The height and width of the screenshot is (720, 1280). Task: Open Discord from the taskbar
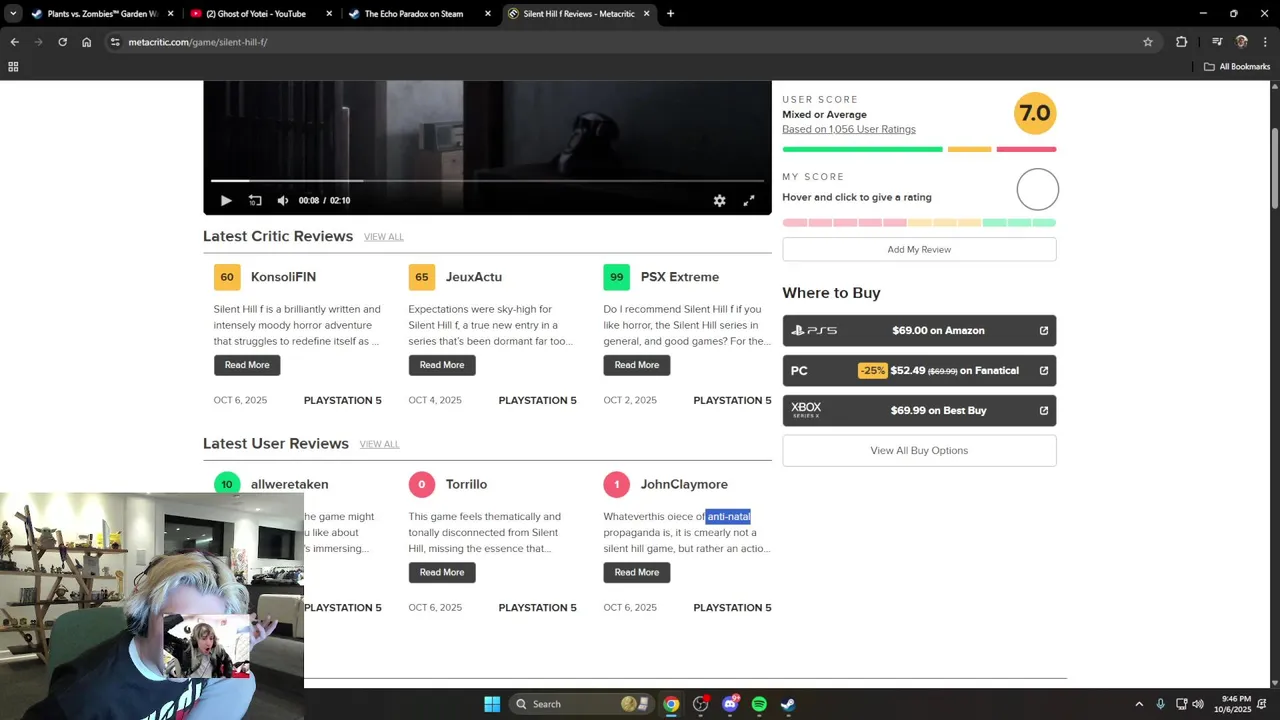point(730,704)
